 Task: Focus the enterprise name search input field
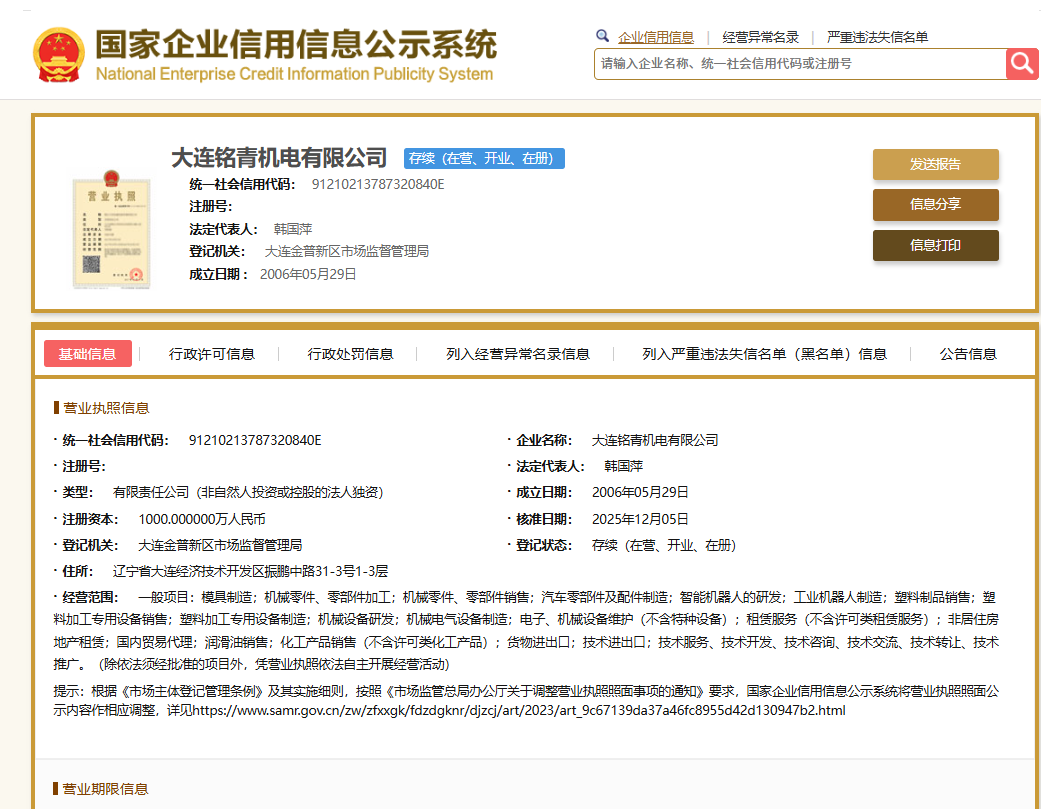pos(800,64)
